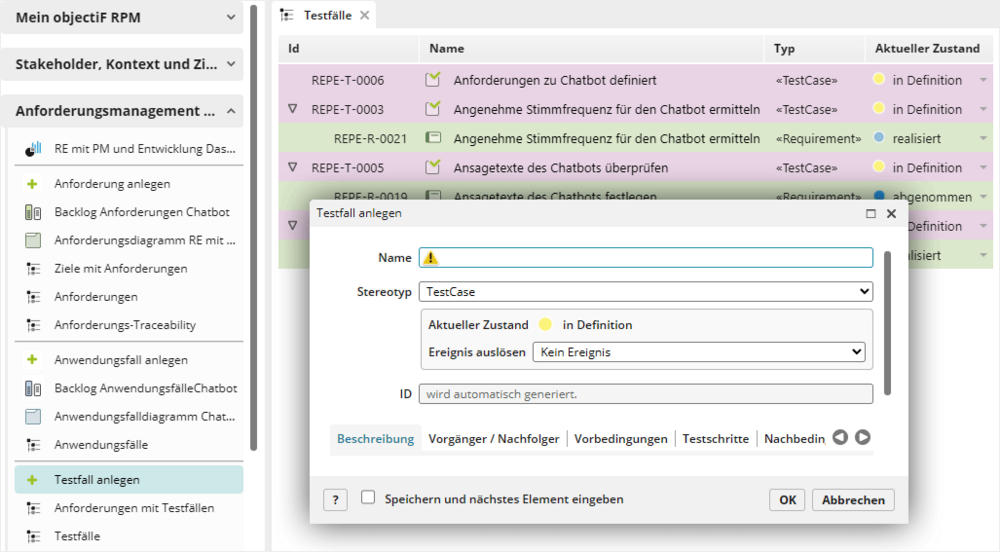Open the Ereignis auslösen dropdown

[698, 352]
